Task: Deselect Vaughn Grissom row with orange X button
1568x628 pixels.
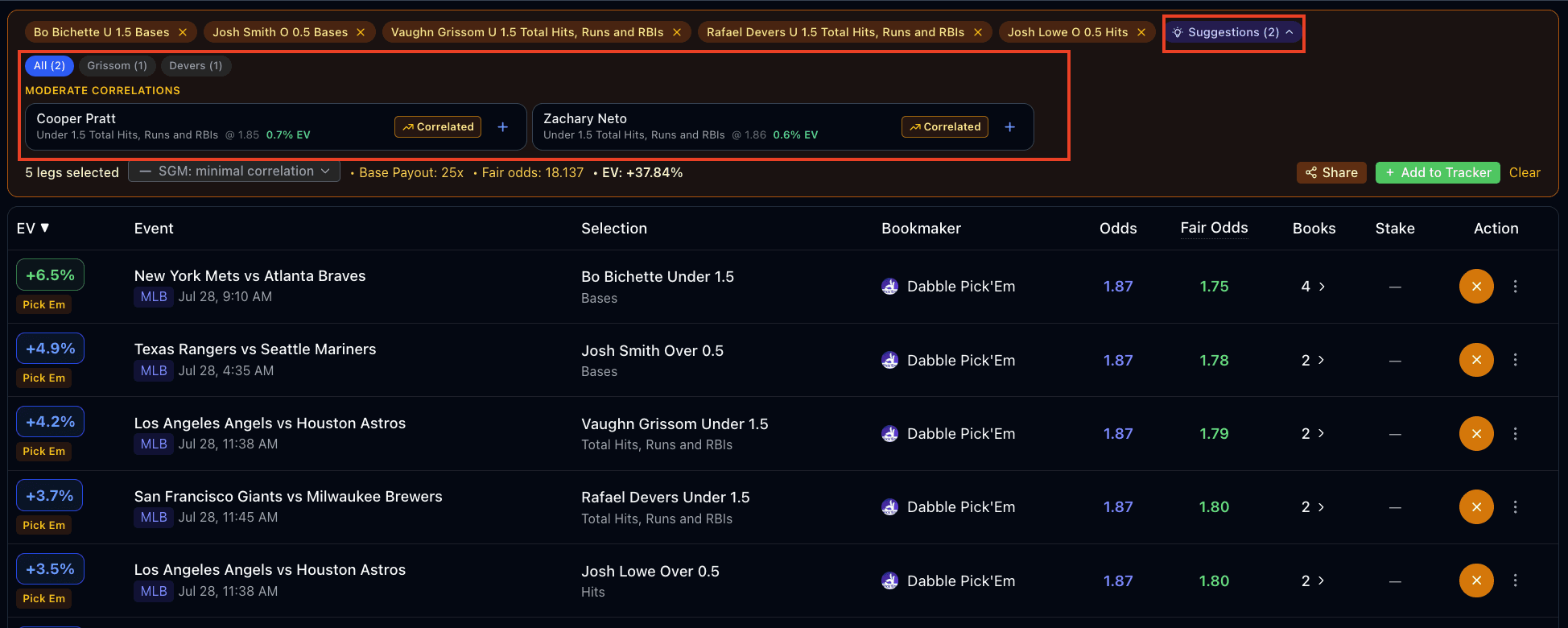Action: [x=1476, y=434]
